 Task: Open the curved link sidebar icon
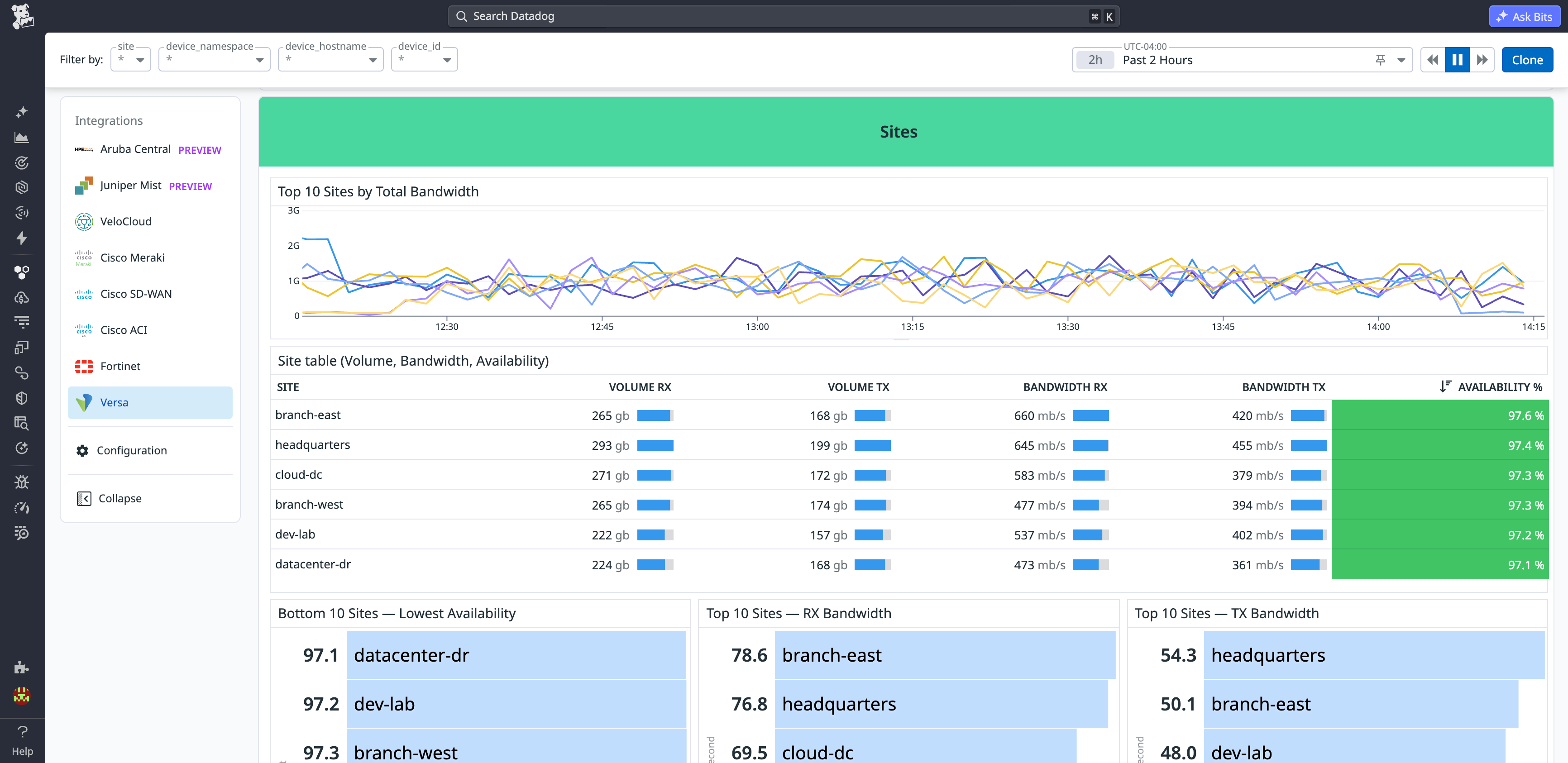(22, 372)
